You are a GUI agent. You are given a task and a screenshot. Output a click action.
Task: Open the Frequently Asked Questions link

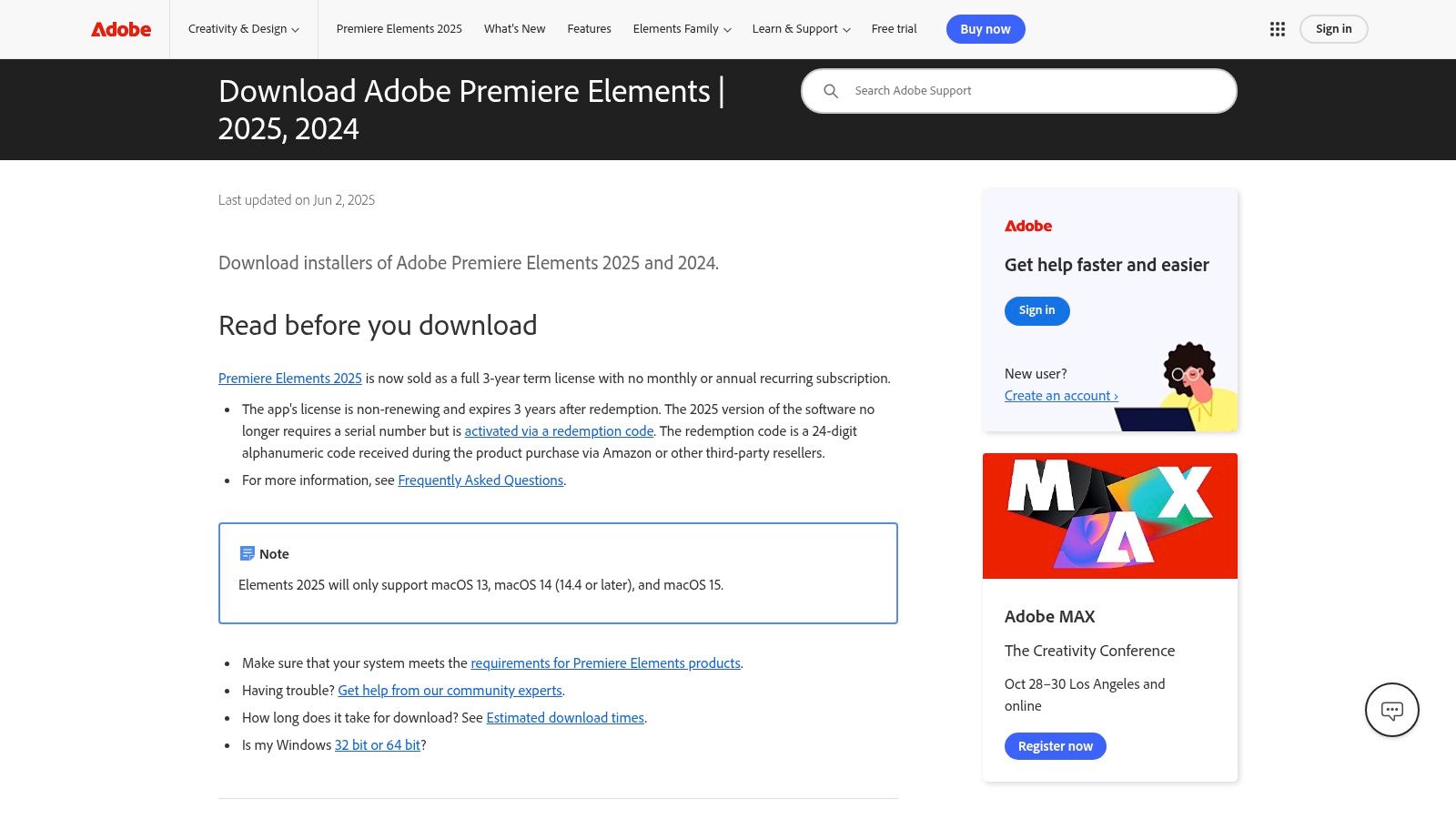coord(480,480)
